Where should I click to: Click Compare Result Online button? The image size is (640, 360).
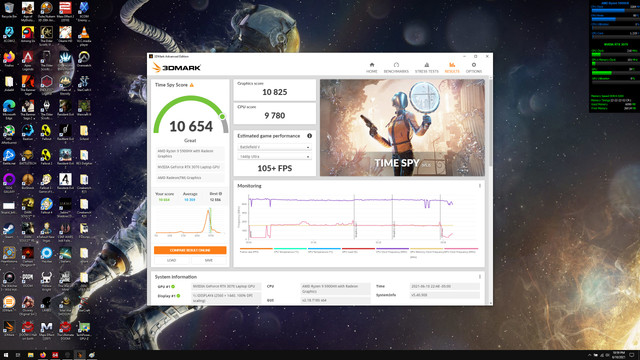(x=190, y=250)
